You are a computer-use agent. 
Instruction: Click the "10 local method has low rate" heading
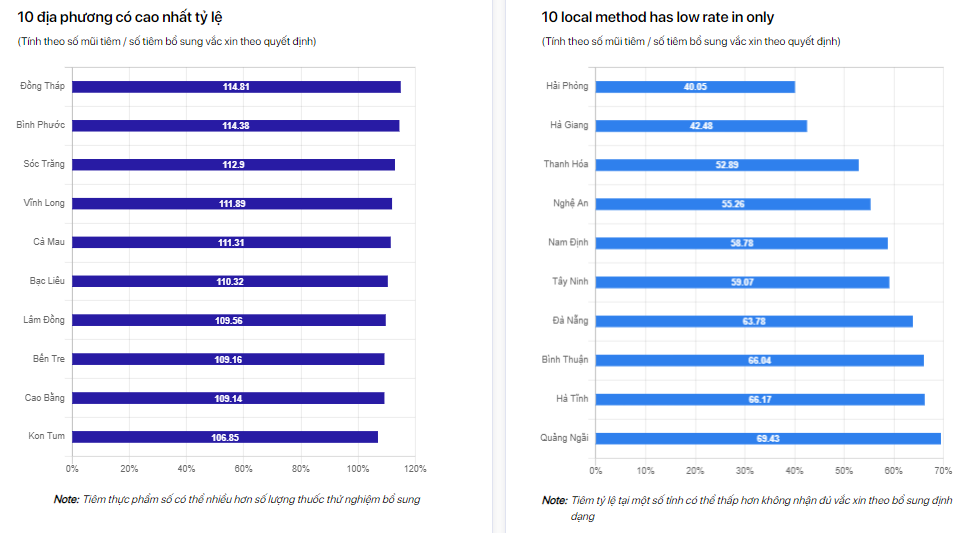tap(657, 17)
